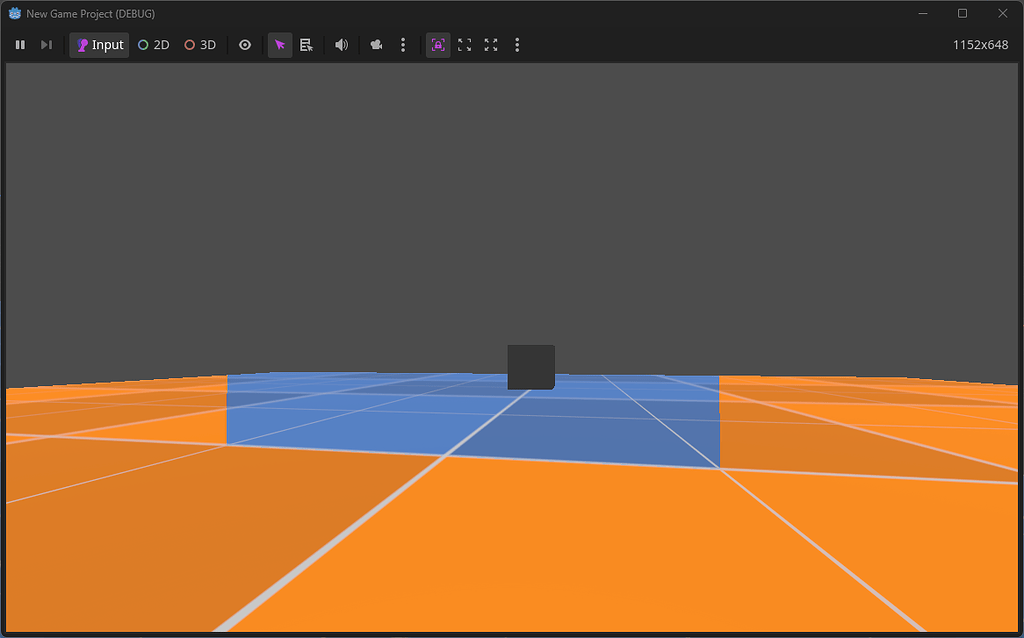The width and height of the screenshot is (1024, 638).
Task: Toggle the embedded game focus icon
Action: point(437,44)
